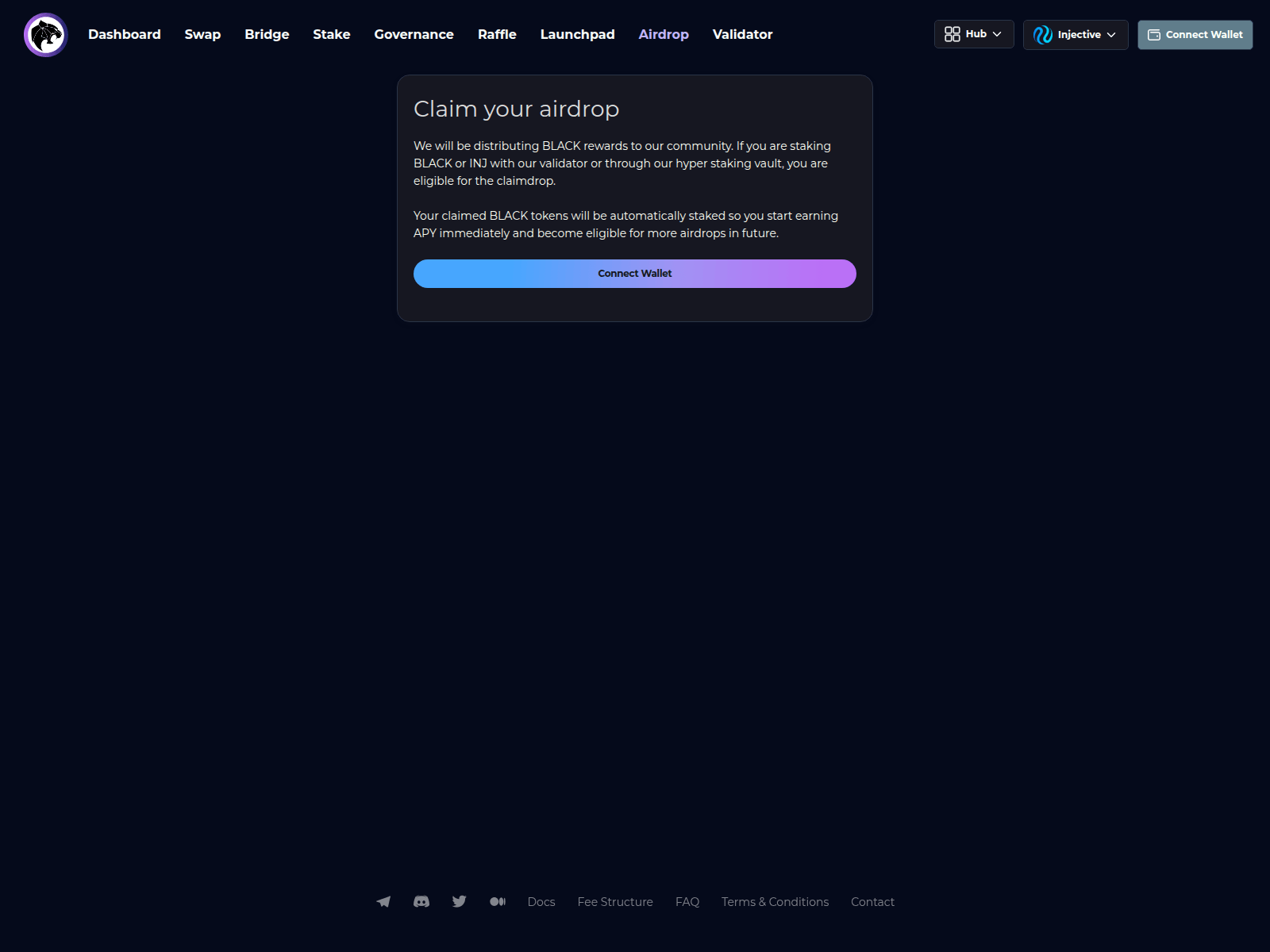Open the Raffle page
Screen dimensions: 1270x952
(x=497, y=35)
